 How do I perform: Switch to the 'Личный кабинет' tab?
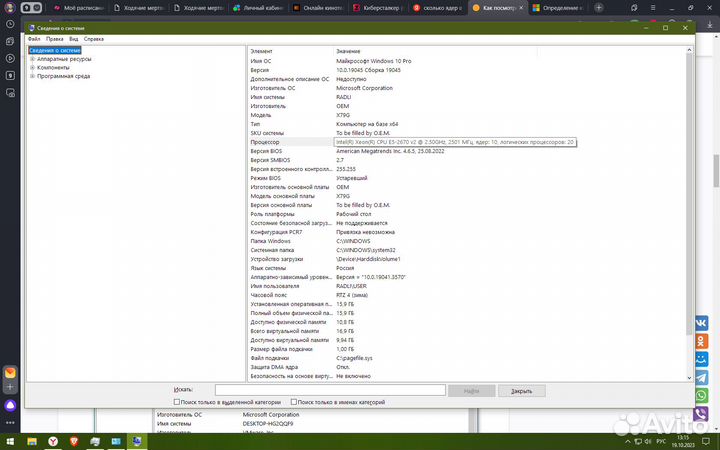point(258,8)
